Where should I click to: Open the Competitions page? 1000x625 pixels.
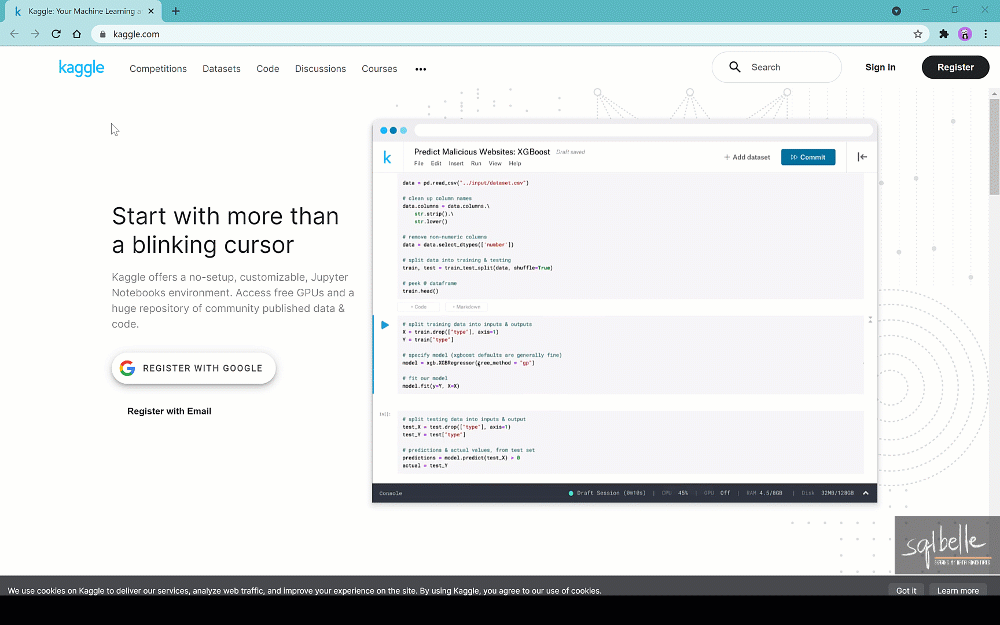point(158,69)
